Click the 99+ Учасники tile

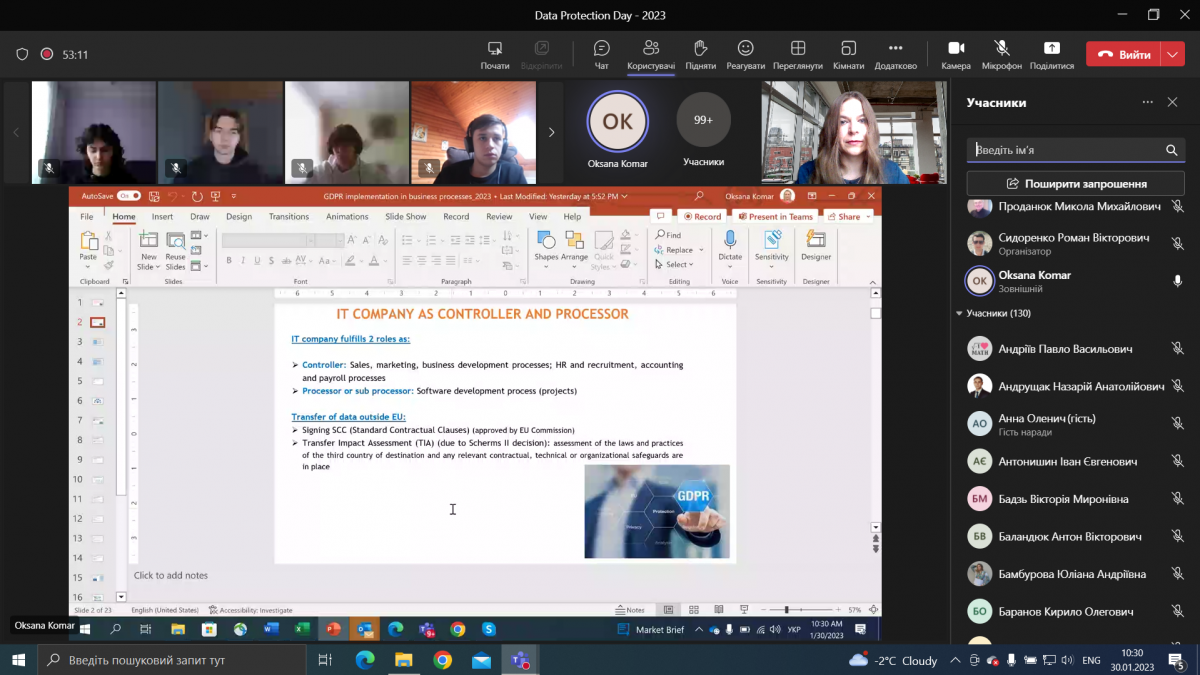coord(703,131)
